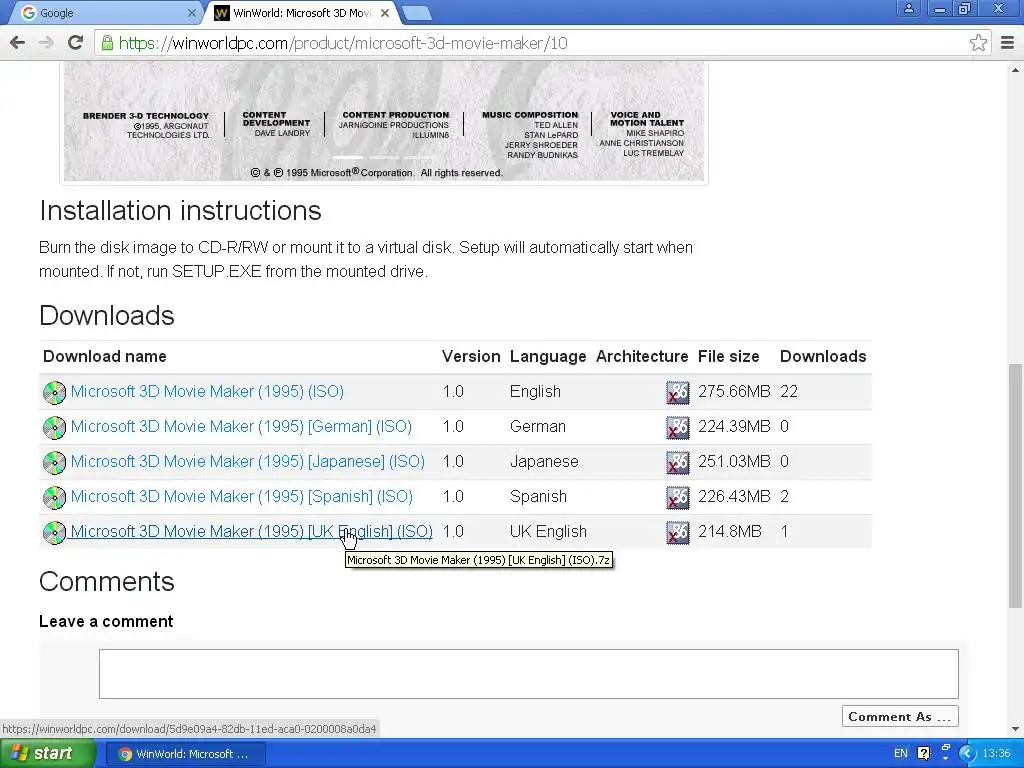Download the [UK English] ISO version
Viewport: 1024px width, 768px height.
click(251, 532)
